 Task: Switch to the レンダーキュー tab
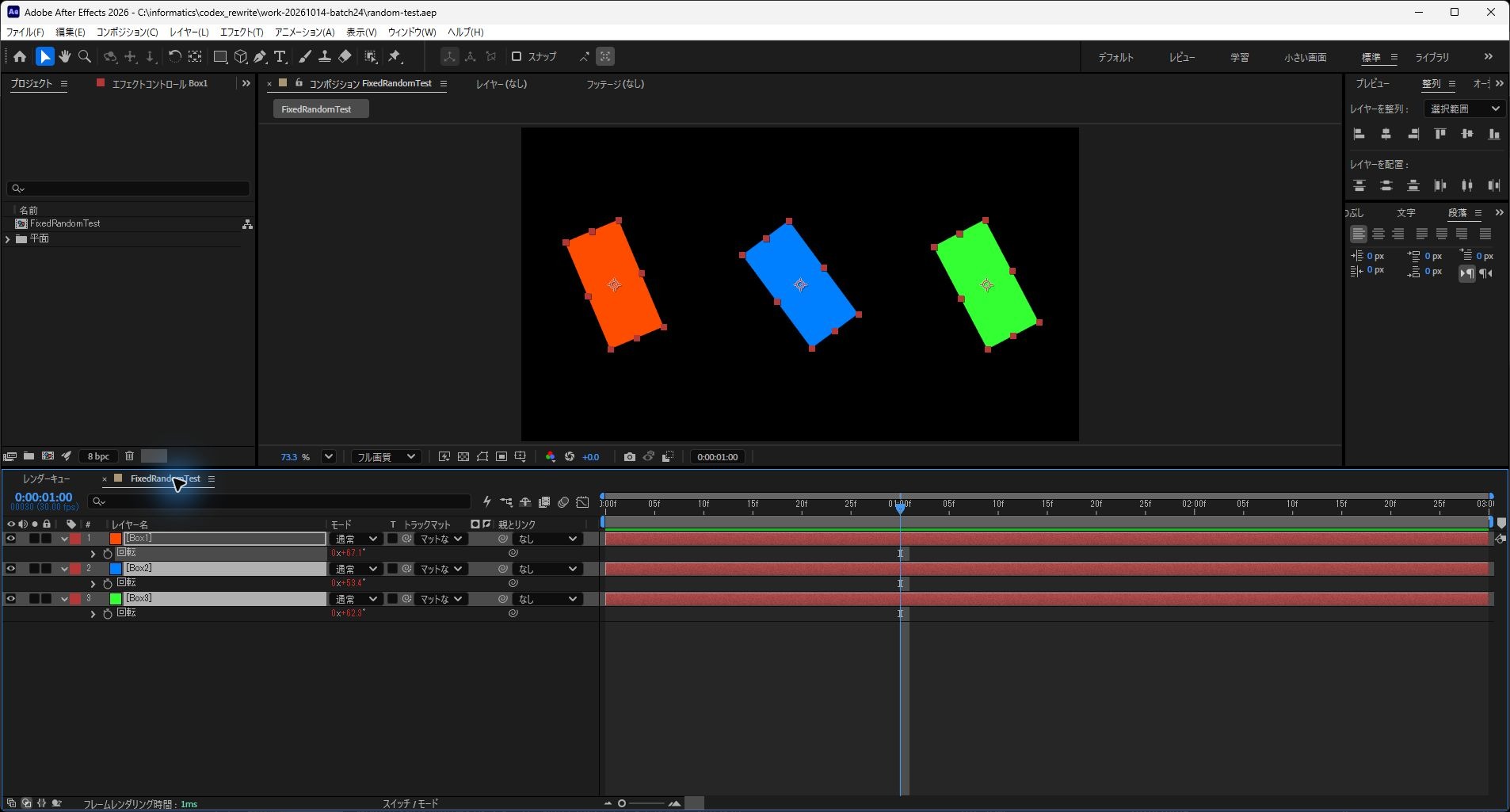46,478
